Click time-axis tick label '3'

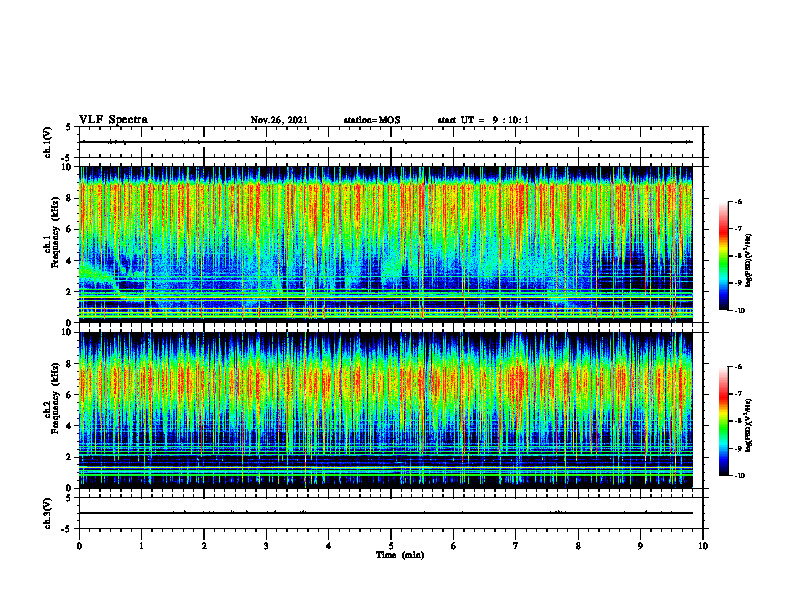click(x=266, y=546)
